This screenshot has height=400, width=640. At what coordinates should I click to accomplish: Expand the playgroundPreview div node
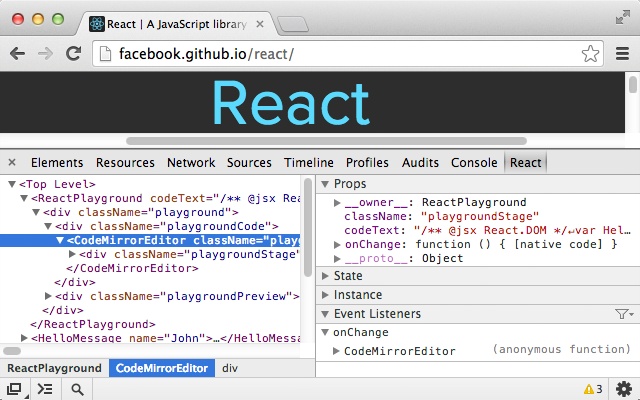click(48, 296)
